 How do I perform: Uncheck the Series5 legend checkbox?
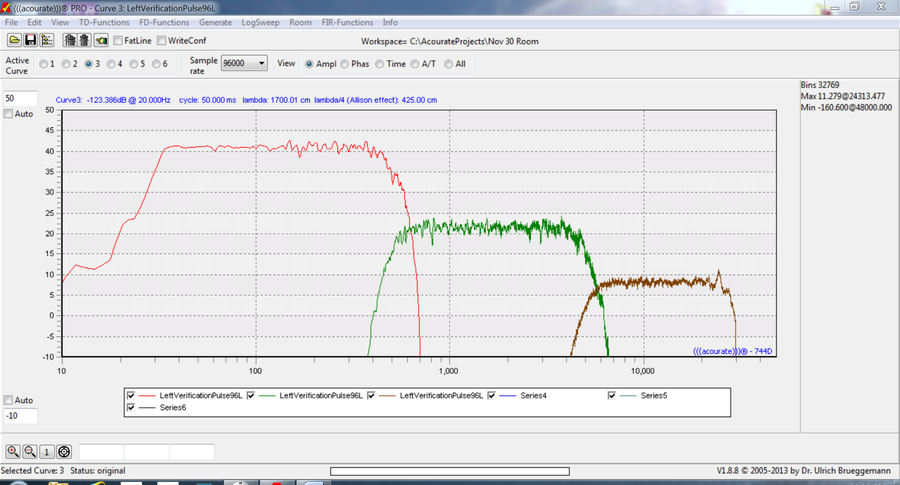(x=612, y=395)
